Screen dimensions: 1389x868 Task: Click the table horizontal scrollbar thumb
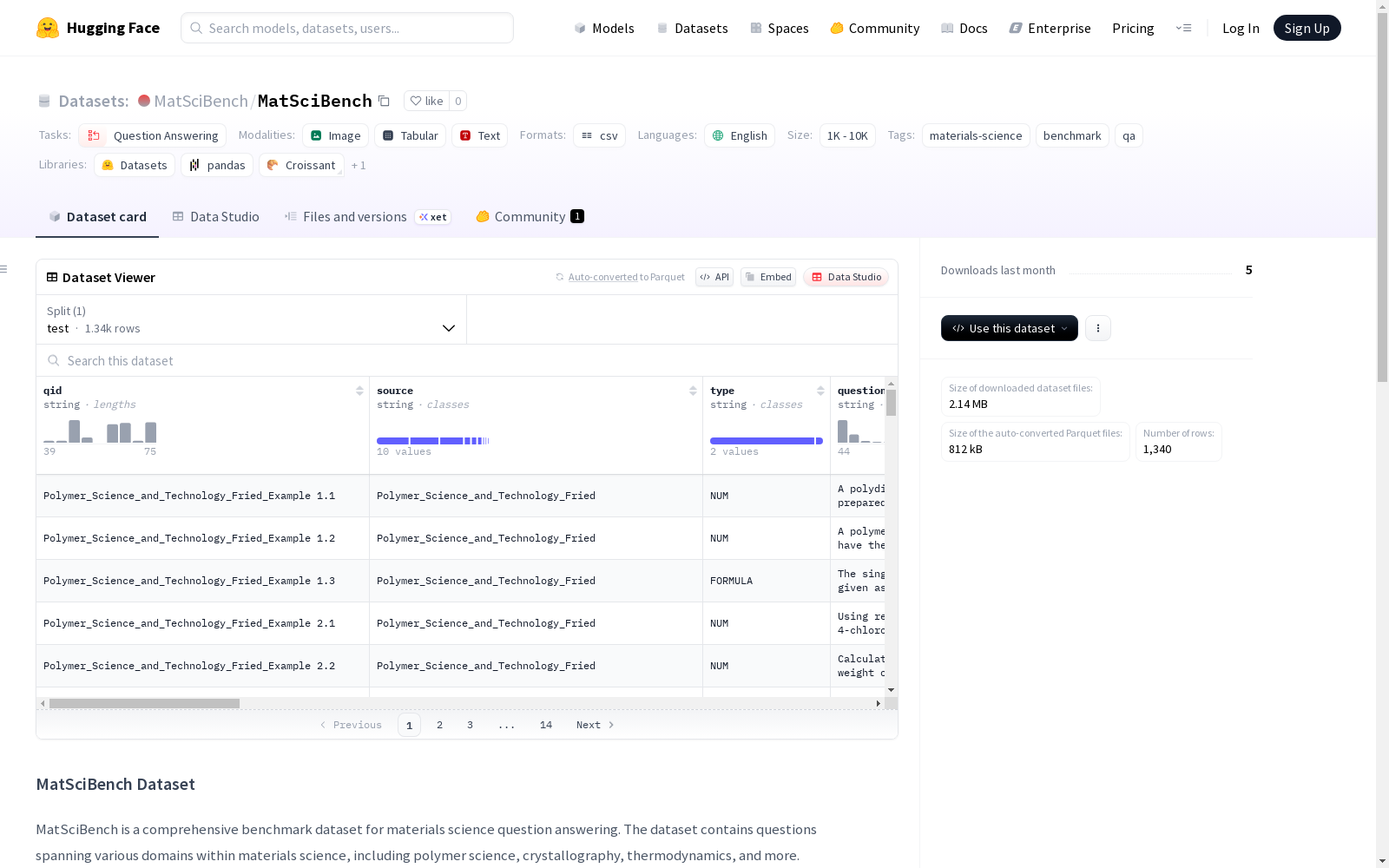[144, 703]
